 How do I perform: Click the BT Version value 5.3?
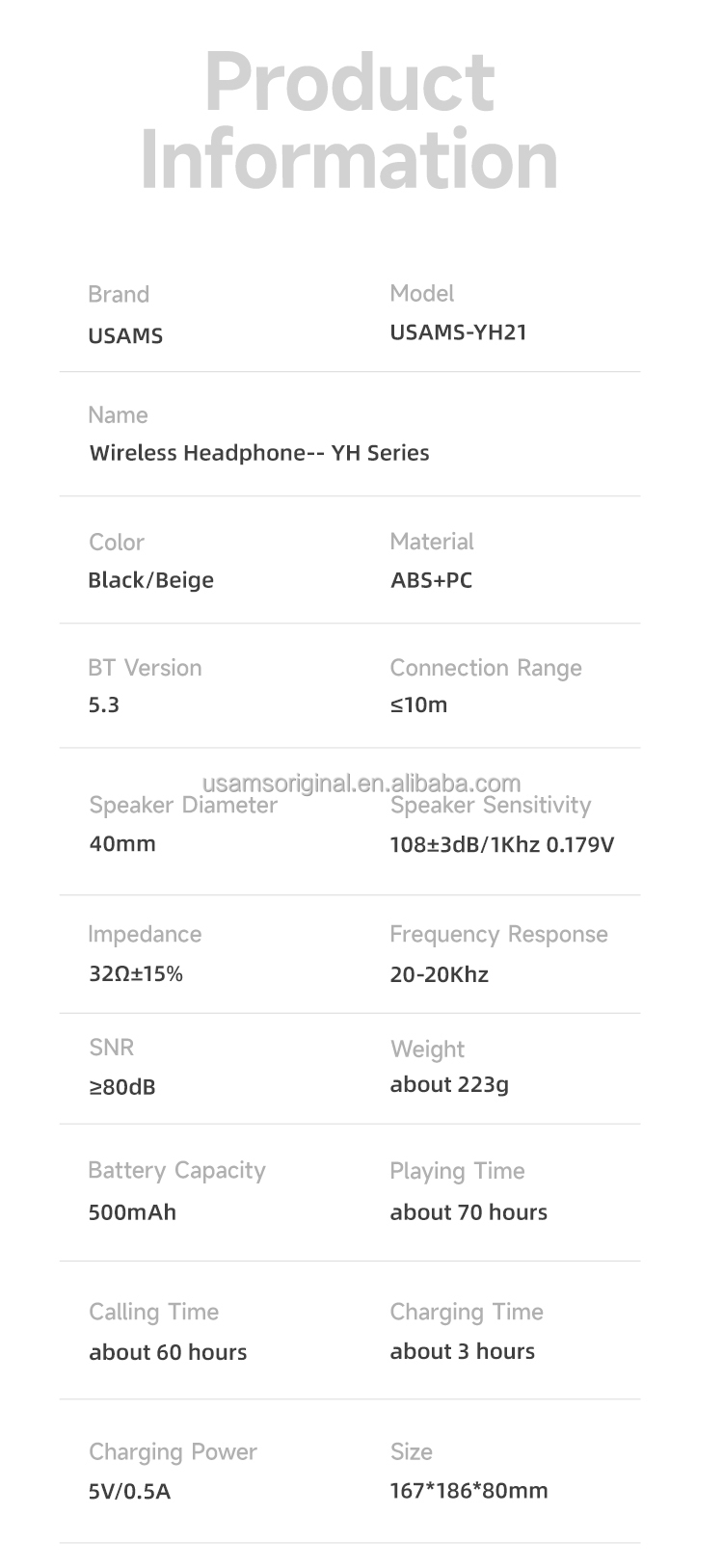[x=104, y=704]
